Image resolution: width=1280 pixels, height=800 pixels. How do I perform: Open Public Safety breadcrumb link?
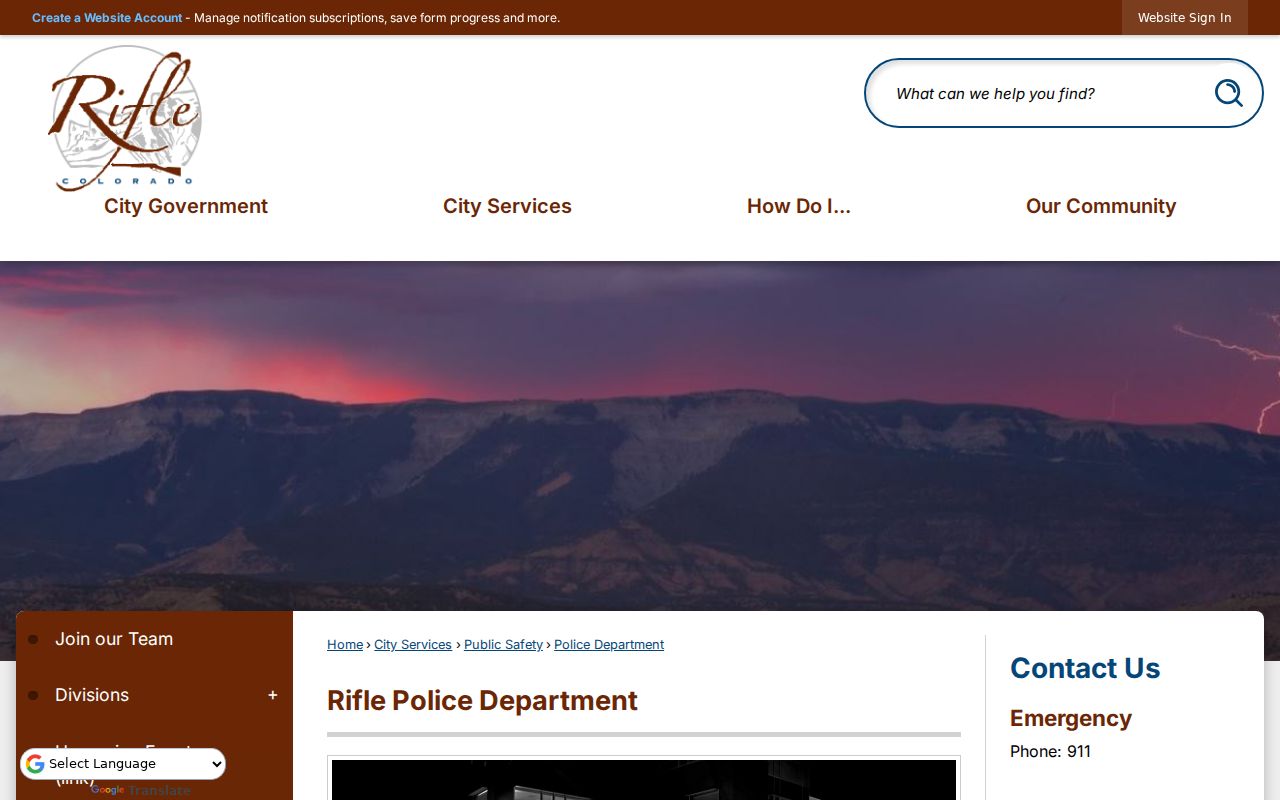tap(503, 645)
